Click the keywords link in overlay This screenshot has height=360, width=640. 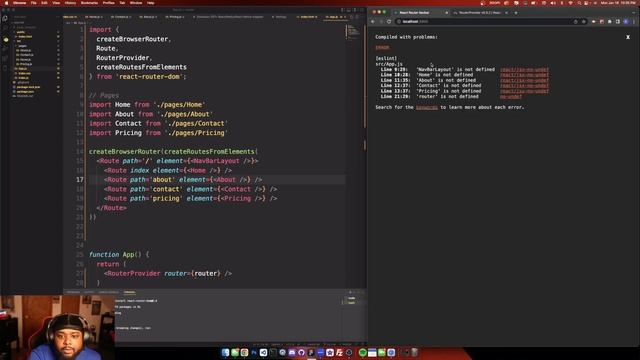pos(427,107)
